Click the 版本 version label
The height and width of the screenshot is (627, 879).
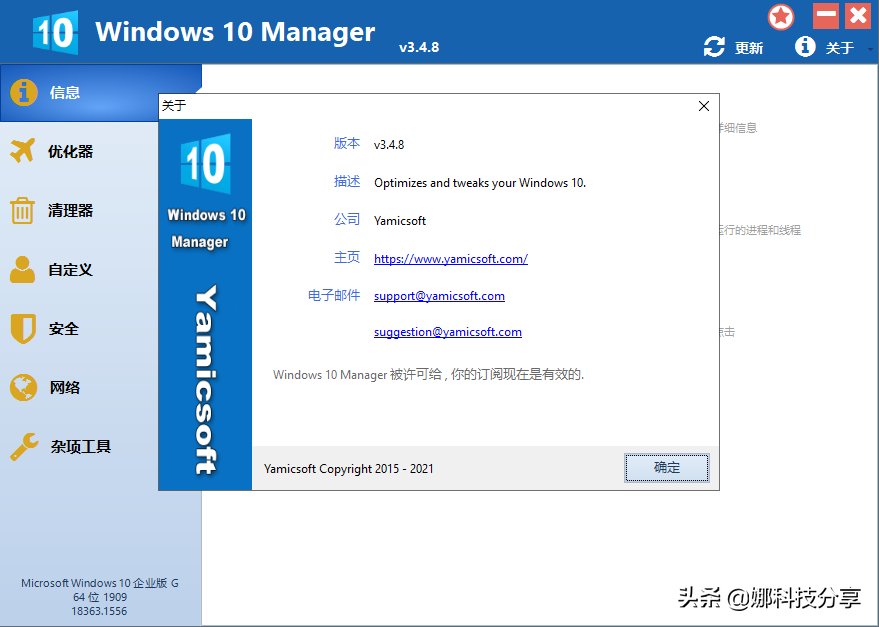pyautogui.click(x=346, y=144)
